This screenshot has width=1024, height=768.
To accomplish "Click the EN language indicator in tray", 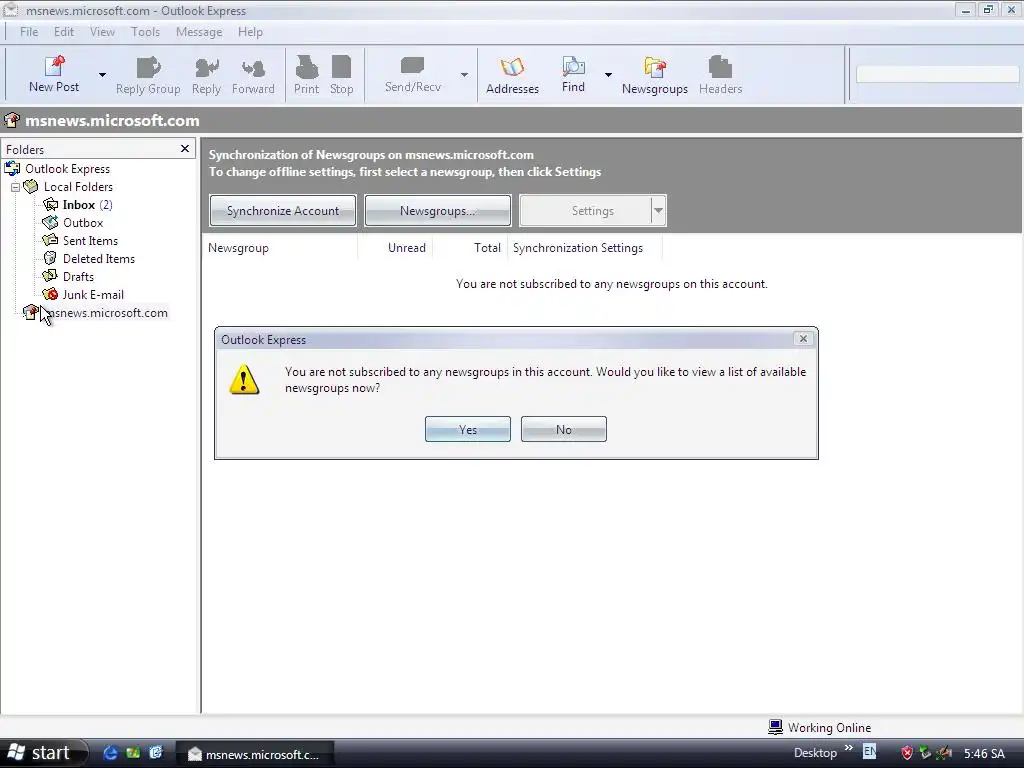I will (x=869, y=752).
